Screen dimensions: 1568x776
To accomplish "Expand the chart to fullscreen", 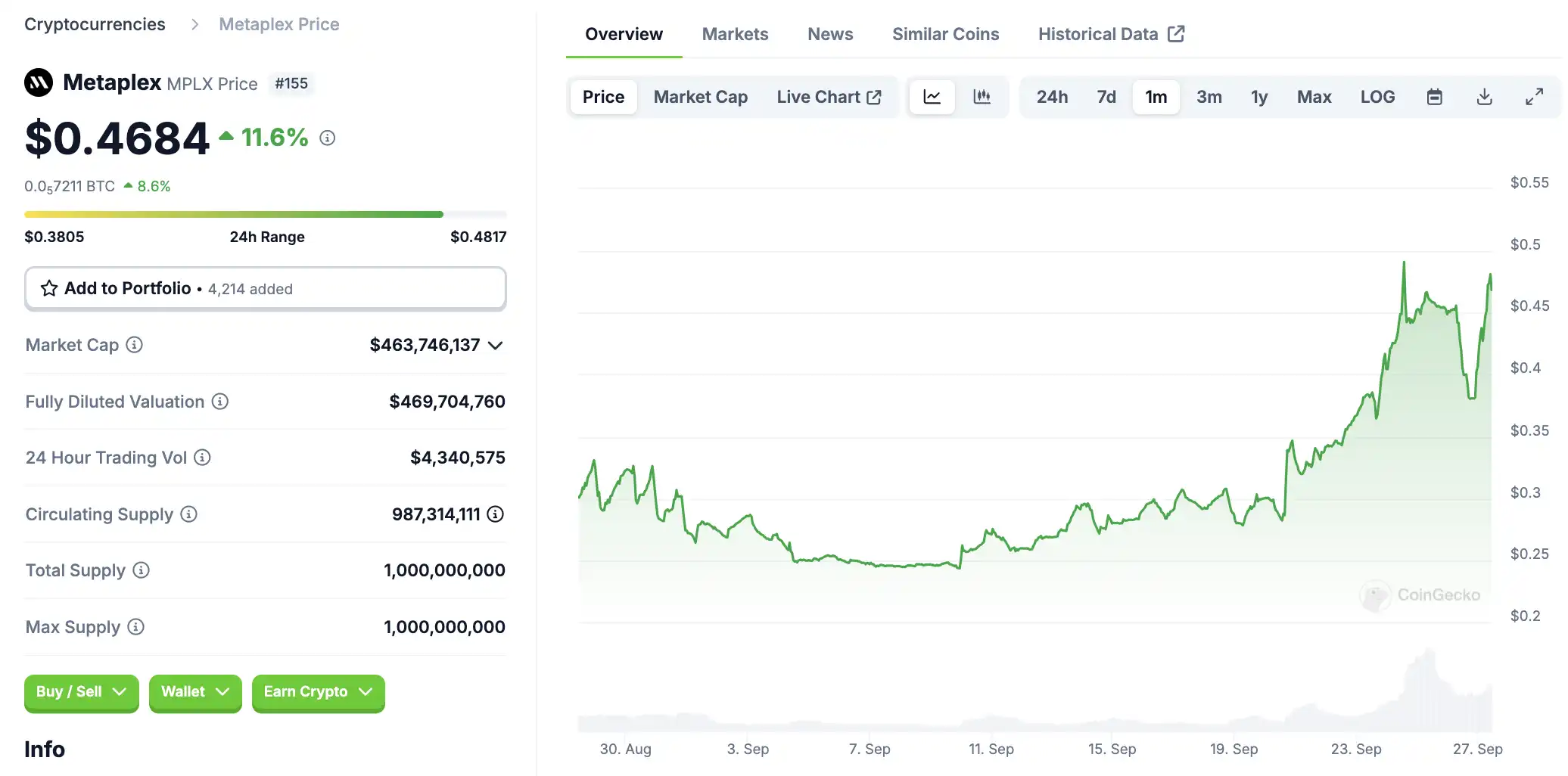I will click(x=1534, y=97).
